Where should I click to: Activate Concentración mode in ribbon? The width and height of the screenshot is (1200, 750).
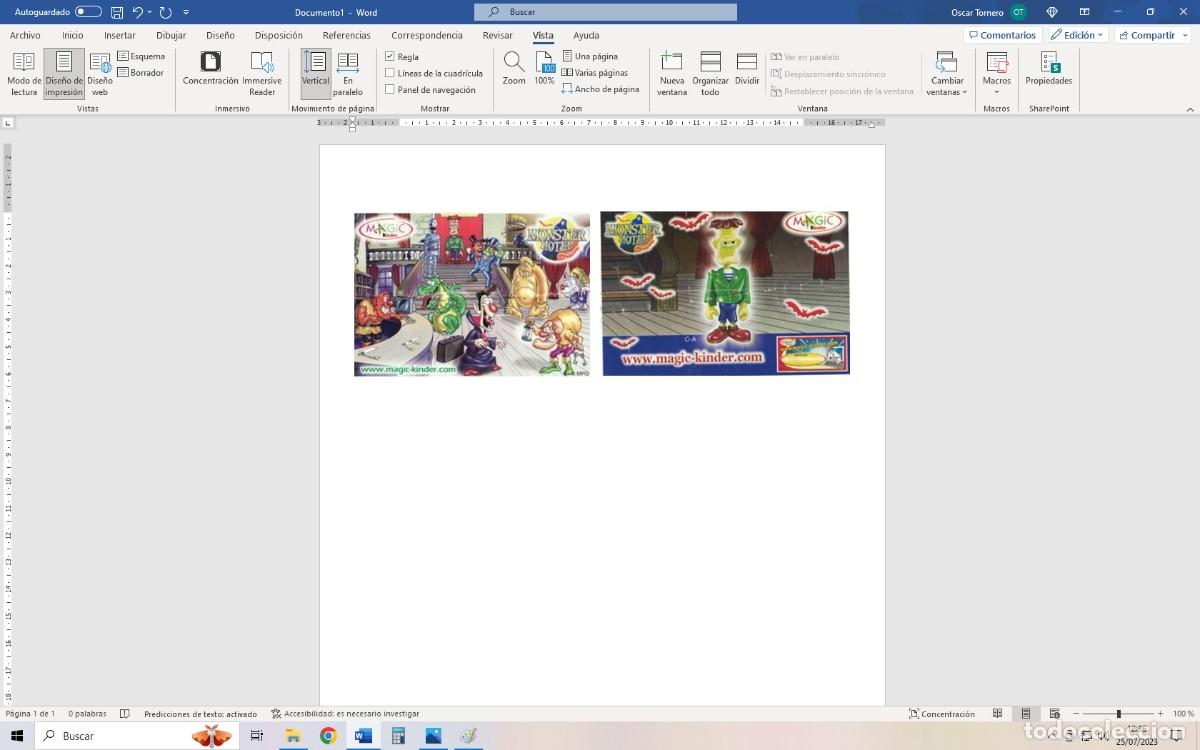(211, 68)
